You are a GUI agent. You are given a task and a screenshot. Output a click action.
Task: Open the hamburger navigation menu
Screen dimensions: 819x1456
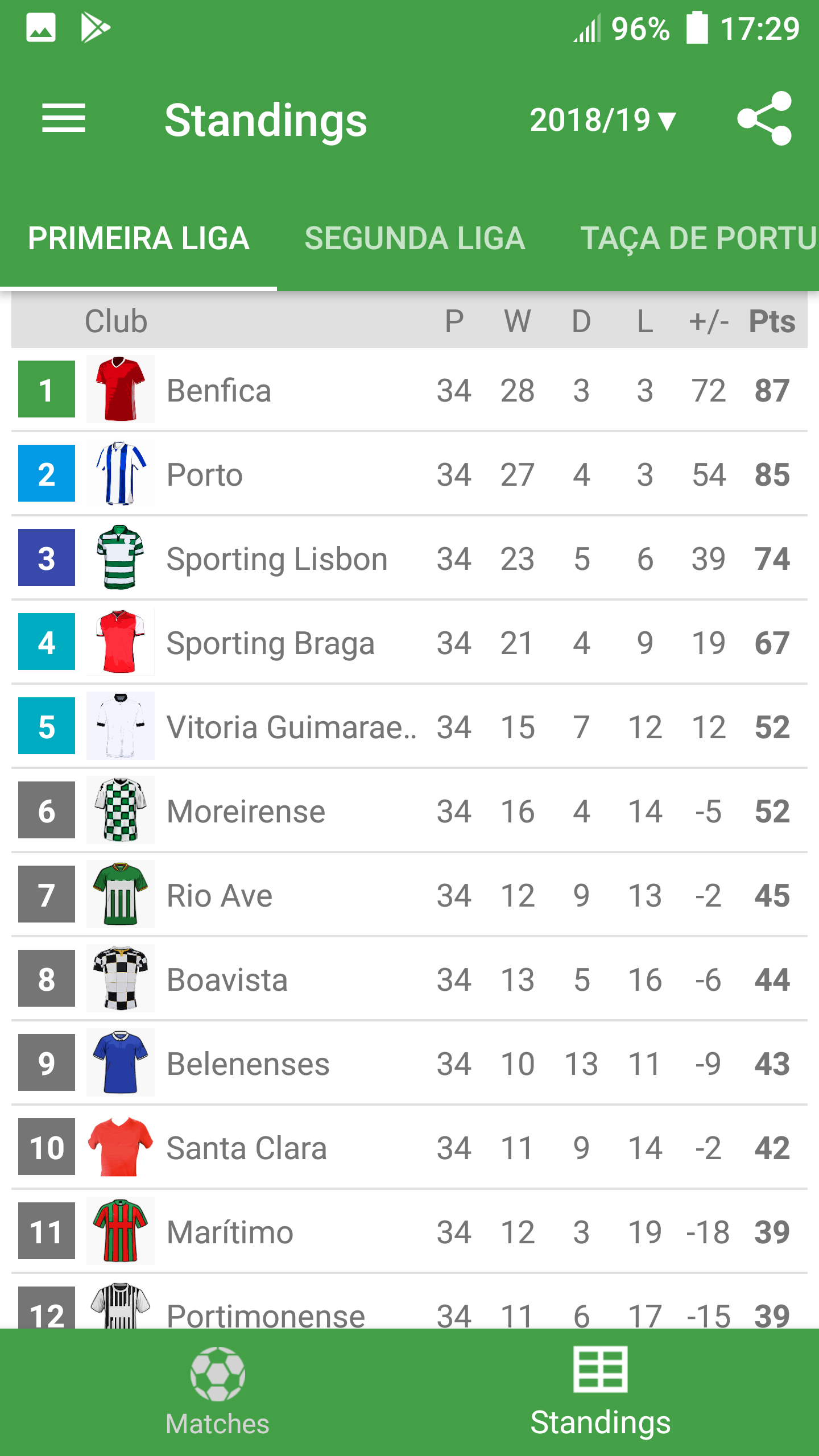[x=64, y=118]
